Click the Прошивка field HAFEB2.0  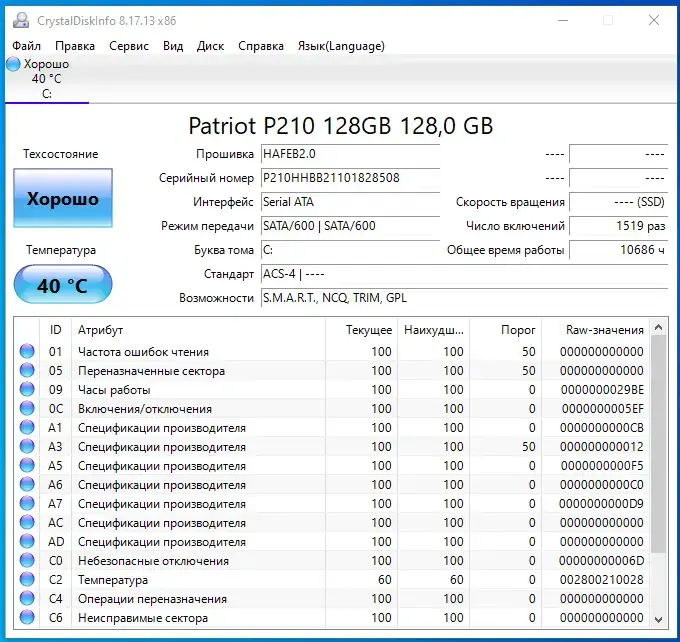pos(350,154)
